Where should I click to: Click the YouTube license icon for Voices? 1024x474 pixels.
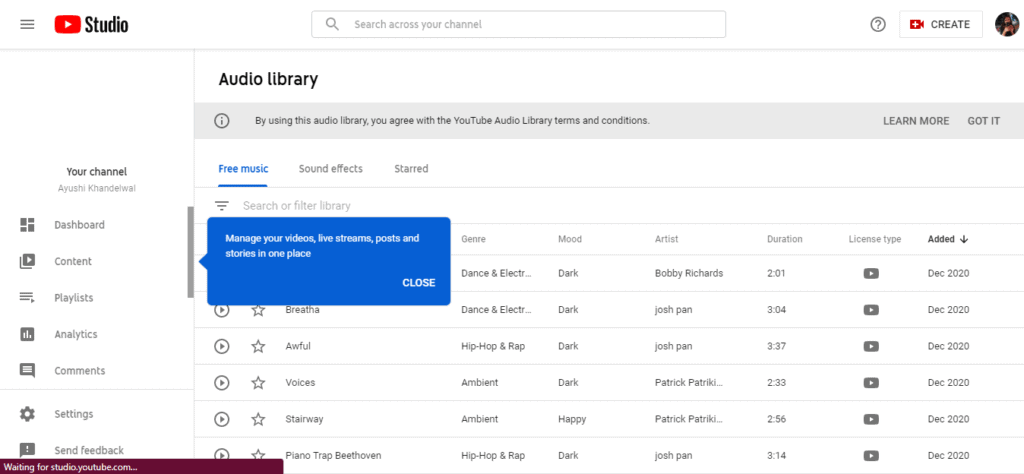pos(871,383)
